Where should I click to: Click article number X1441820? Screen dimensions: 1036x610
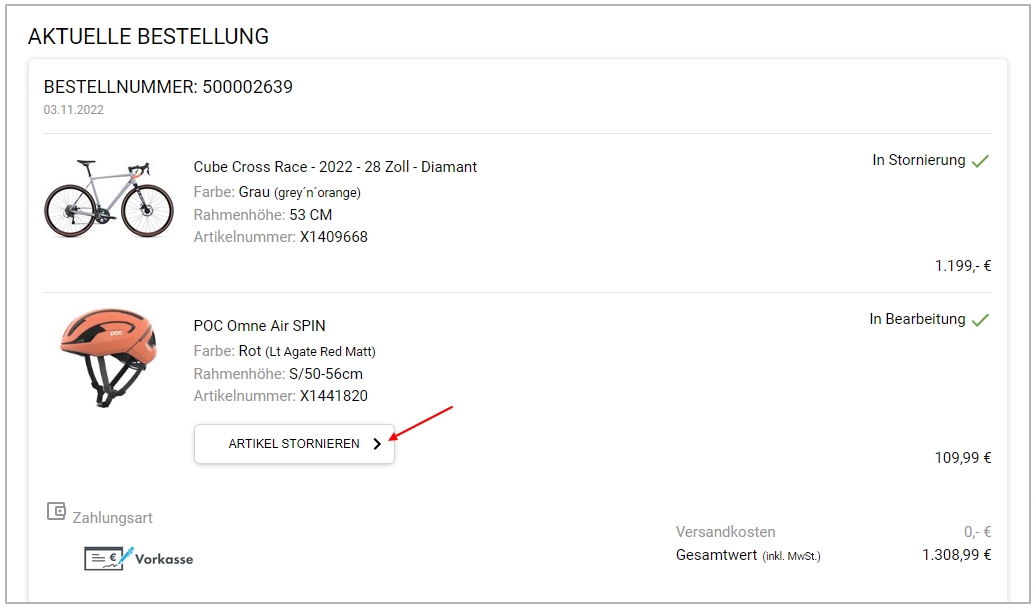[x=334, y=396]
